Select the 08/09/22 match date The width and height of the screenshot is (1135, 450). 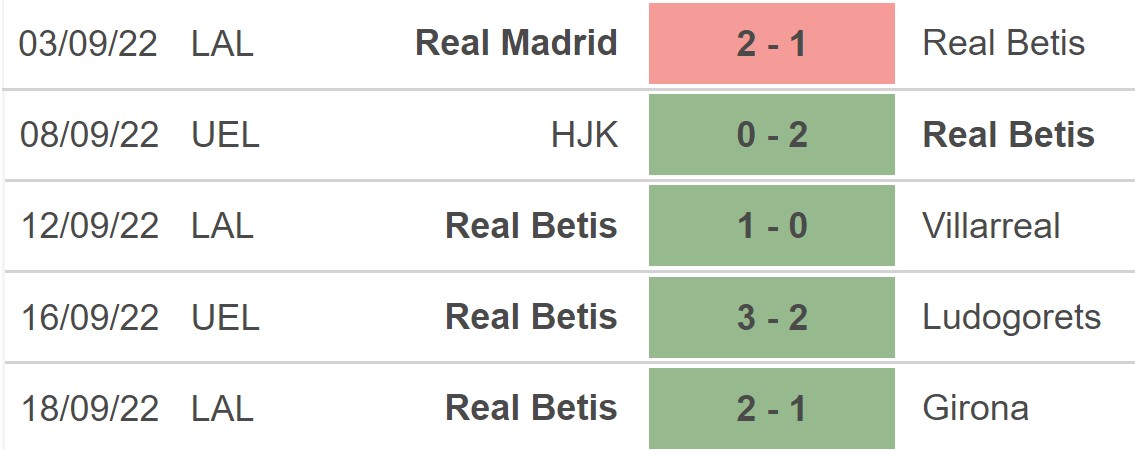(x=89, y=135)
